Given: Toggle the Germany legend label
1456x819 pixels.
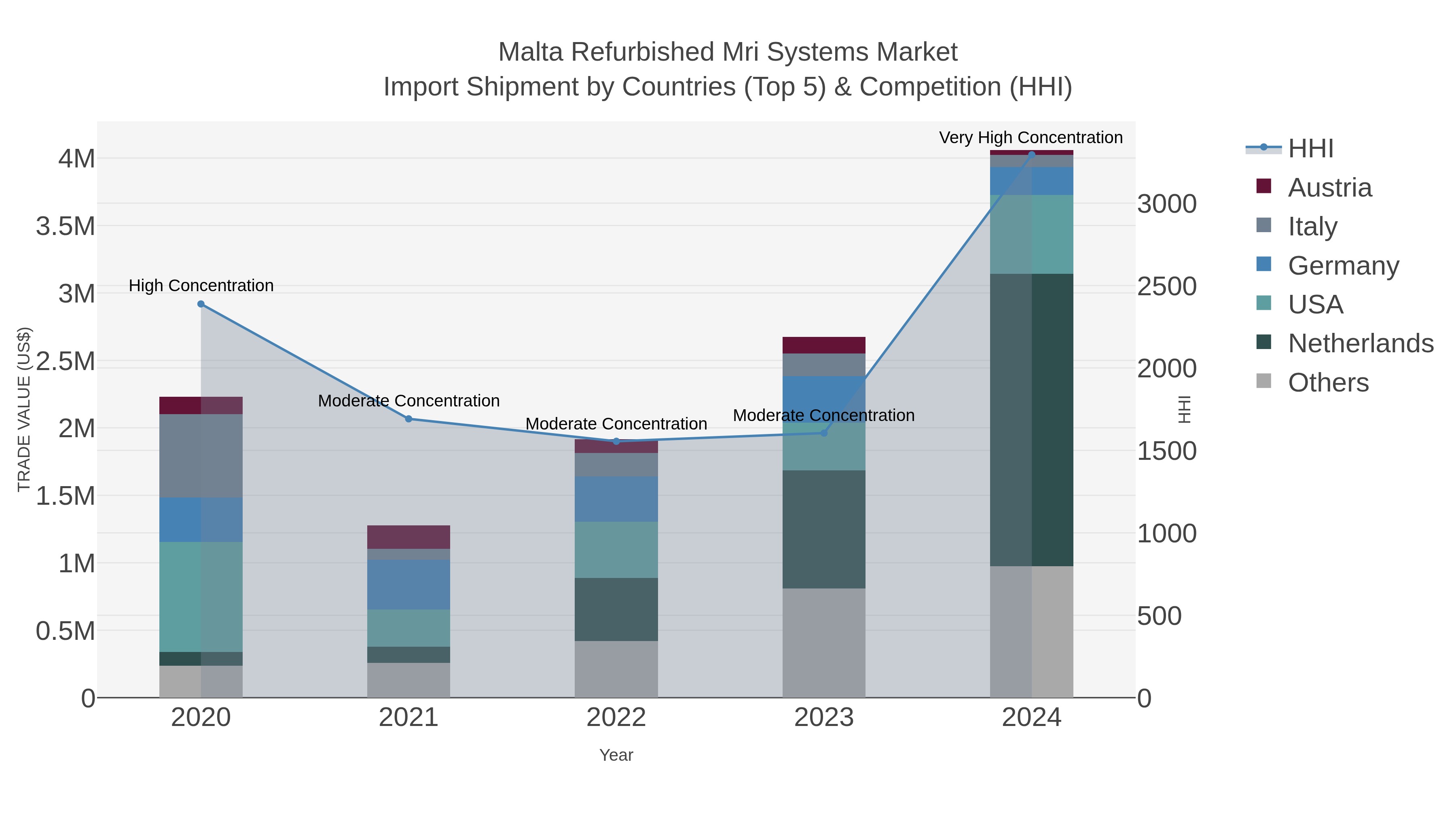Looking at the screenshot, I should 1344,266.
